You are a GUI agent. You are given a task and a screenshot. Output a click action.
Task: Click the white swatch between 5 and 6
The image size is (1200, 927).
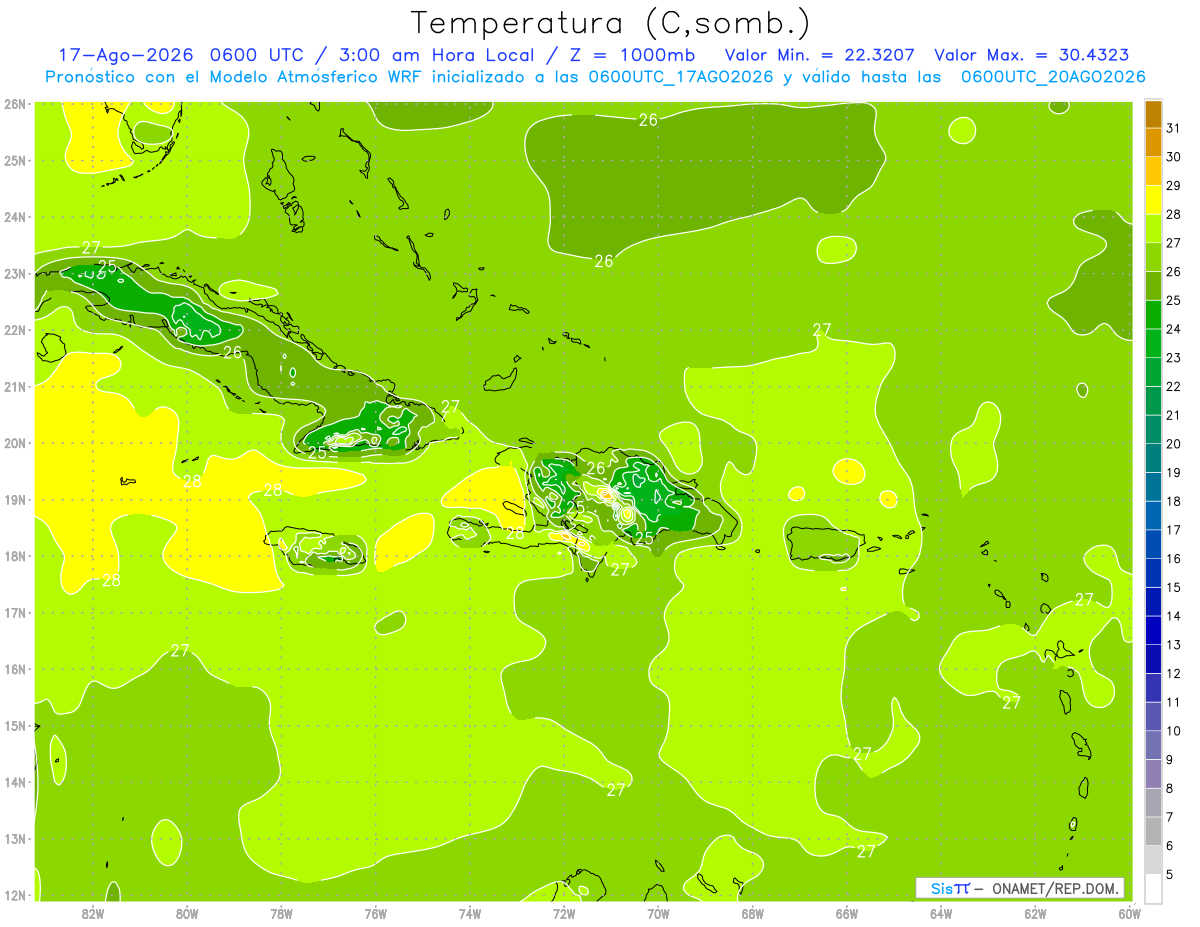tap(1153, 860)
